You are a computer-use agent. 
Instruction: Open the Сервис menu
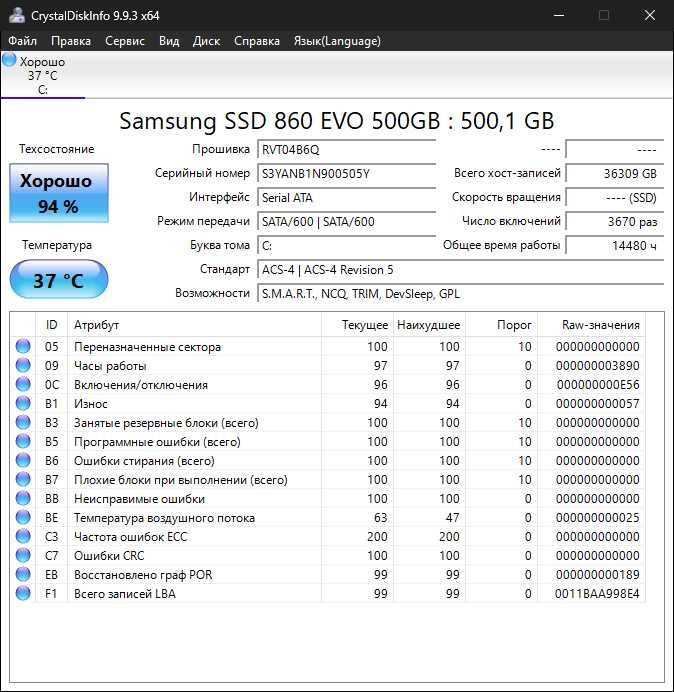(125, 41)
